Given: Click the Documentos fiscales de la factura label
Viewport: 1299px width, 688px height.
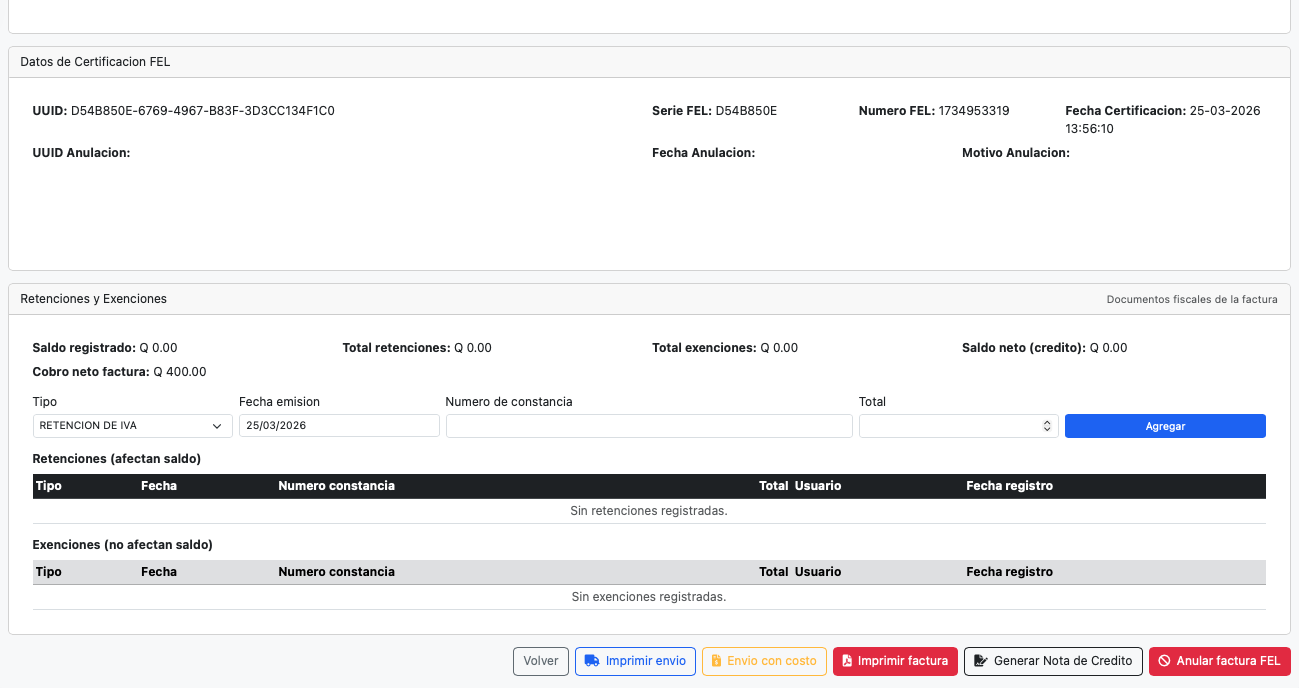Looking at the screenshot, I should [1191, 299].
